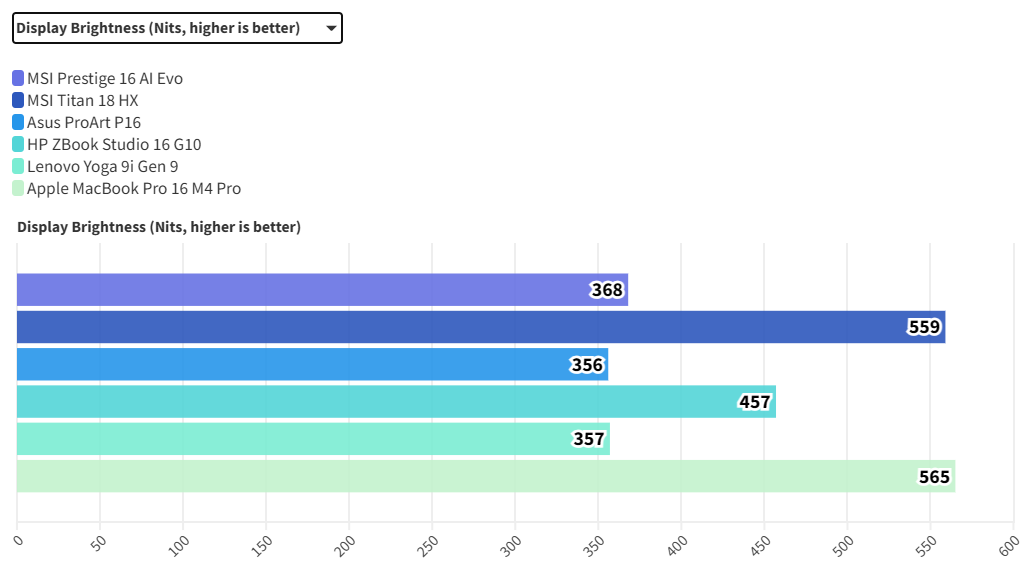Open the Display Brightness metric dropdown

(176, 28)
